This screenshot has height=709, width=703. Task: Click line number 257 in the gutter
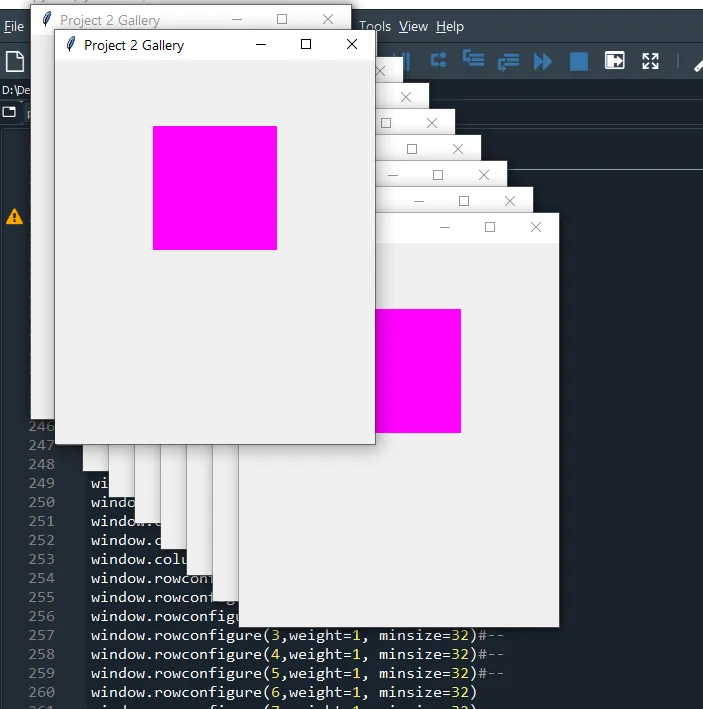coord(42,635)
